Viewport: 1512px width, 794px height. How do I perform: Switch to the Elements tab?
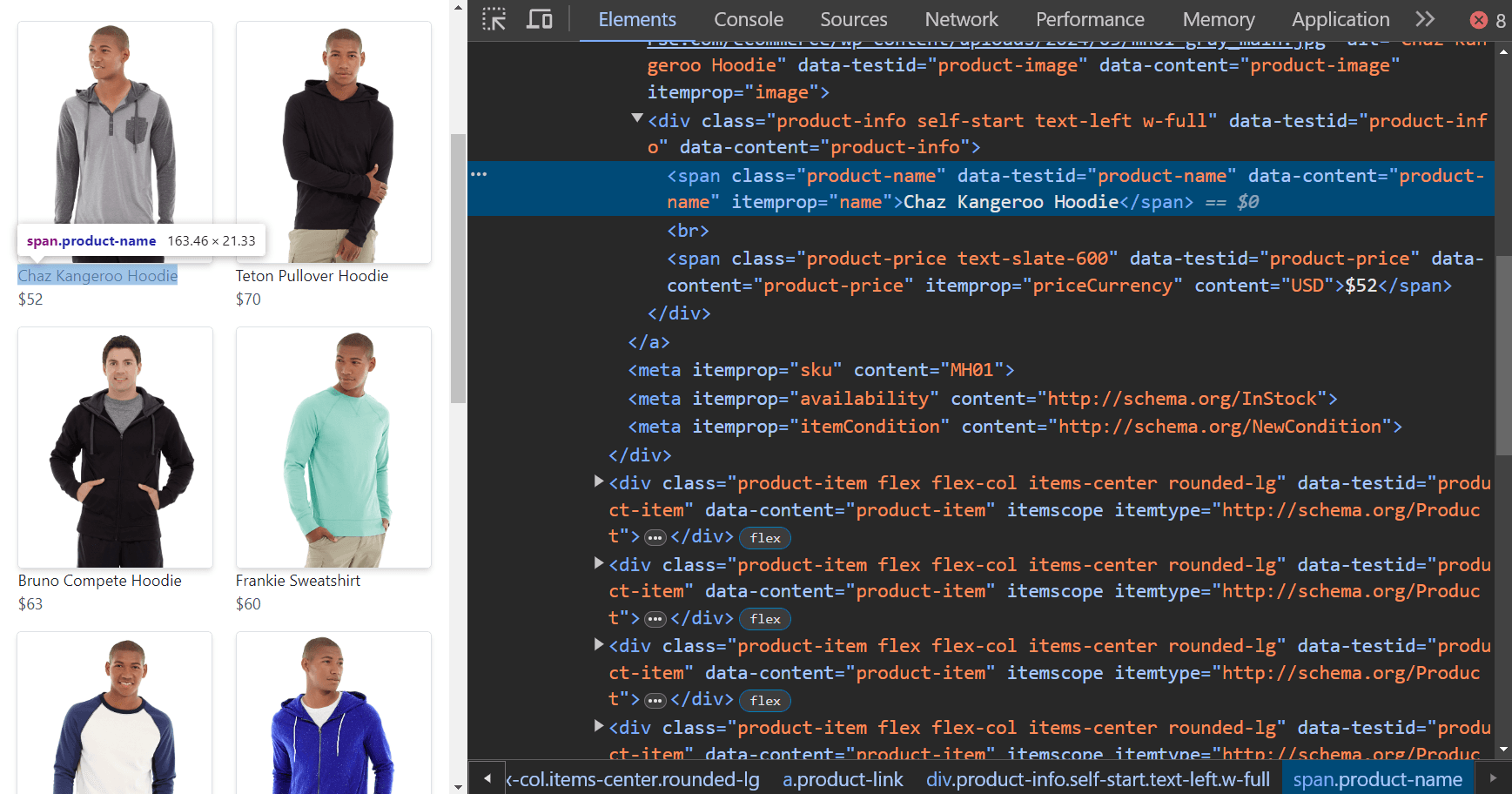pos(637,19)
